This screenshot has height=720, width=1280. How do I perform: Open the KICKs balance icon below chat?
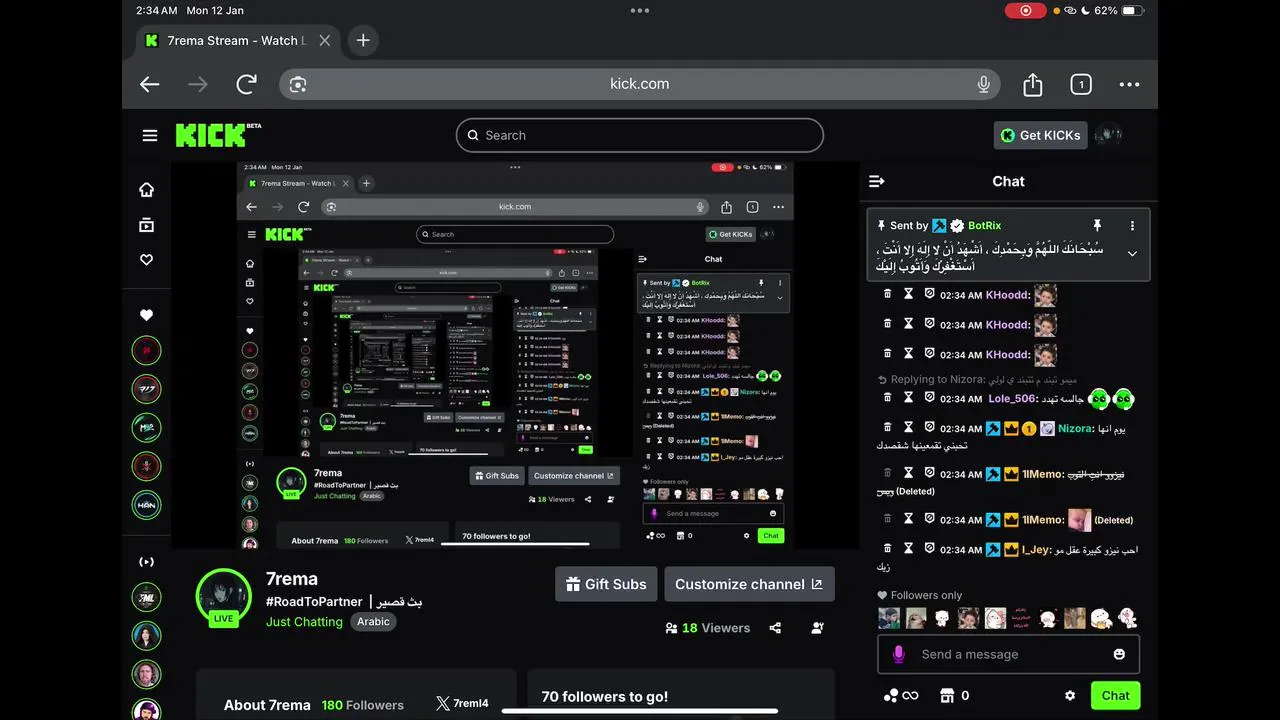click(900, 696)
